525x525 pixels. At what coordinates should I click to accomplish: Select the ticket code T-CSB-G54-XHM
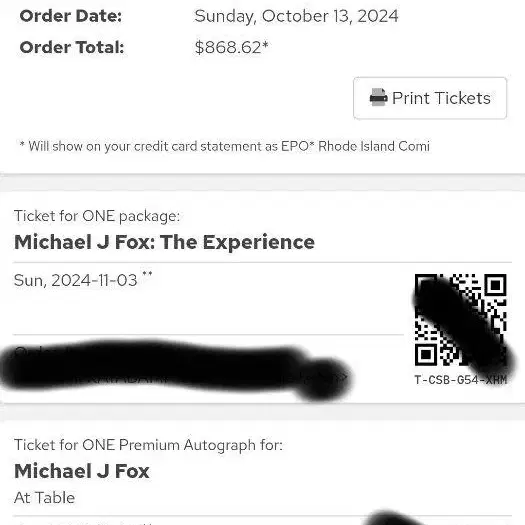click(461, 380)
